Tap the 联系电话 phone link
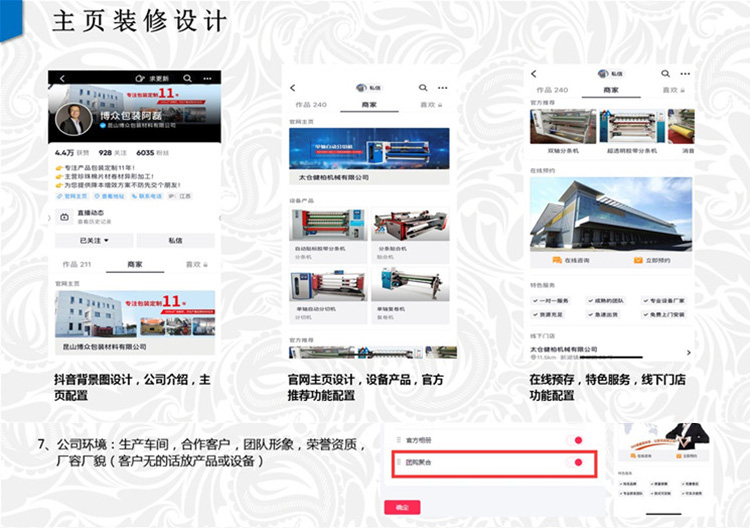 click(x=147, y=196)
